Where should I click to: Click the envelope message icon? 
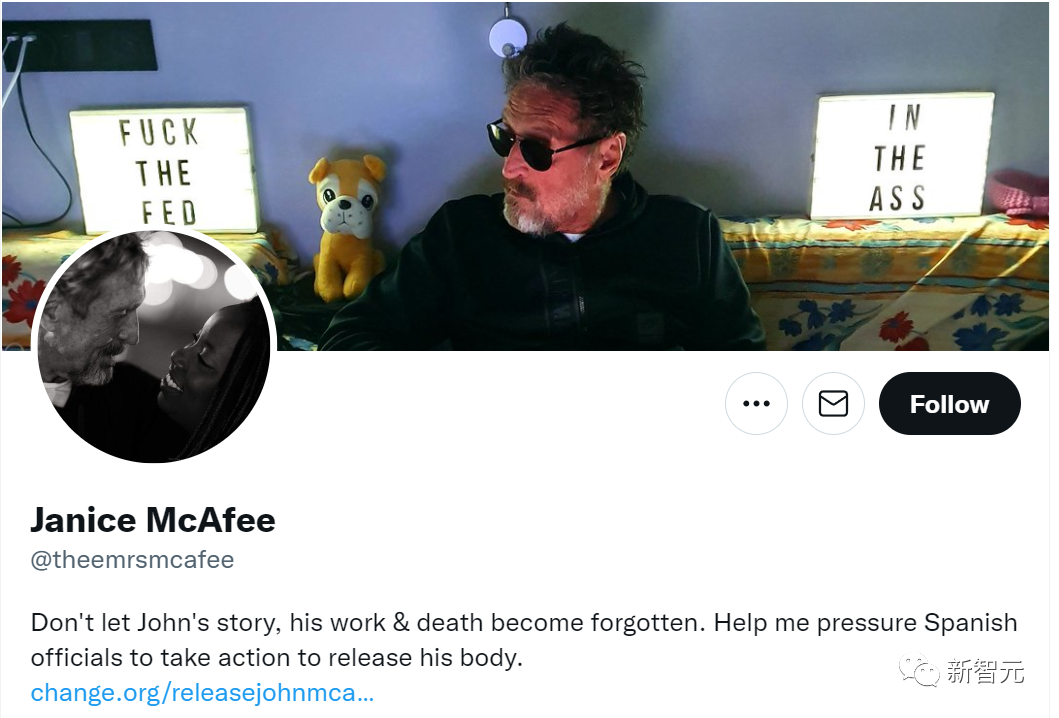click(x=833, y=403)
